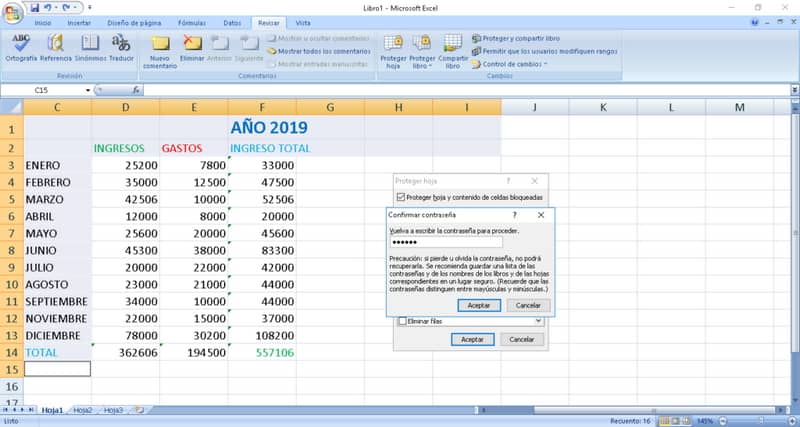Click Proteger y compartir libro
The image size is (800, 427).
pos(516,38)
